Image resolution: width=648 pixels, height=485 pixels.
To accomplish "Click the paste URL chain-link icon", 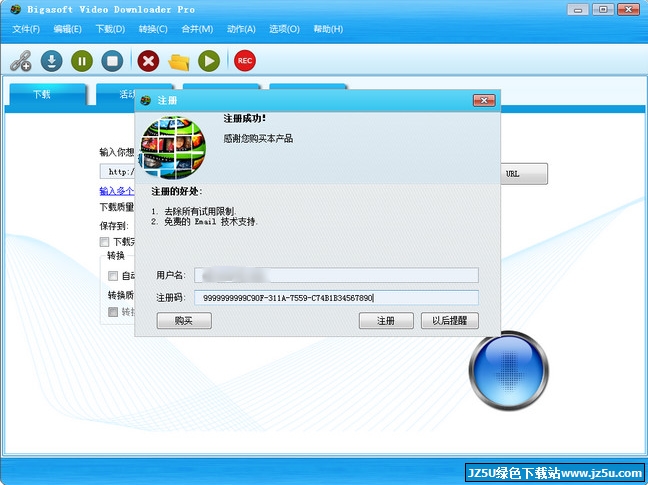I will [x=21, y=61].
